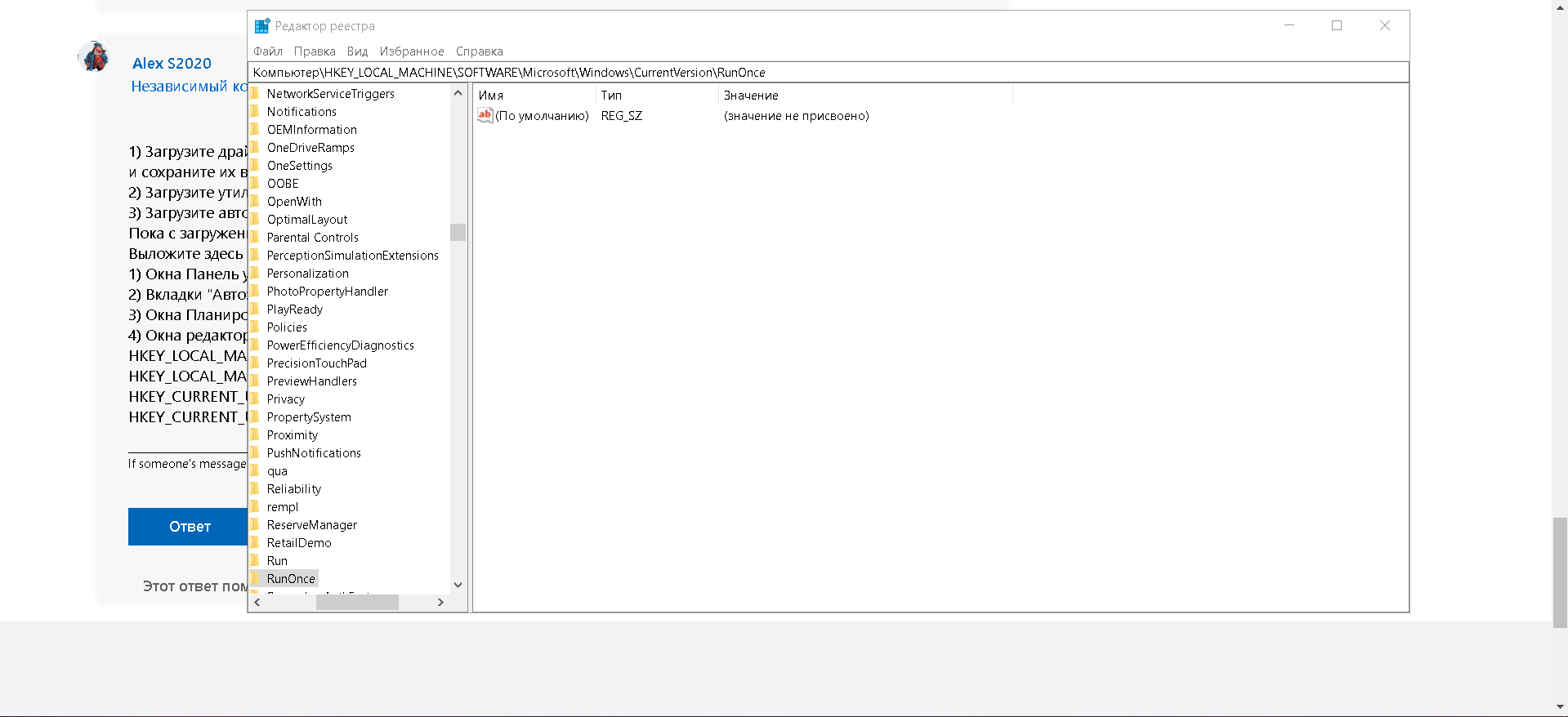Sort values by the Тип column header
Image resolution: width=1568 pixels, height=717 pixels.
coord(657,96)
